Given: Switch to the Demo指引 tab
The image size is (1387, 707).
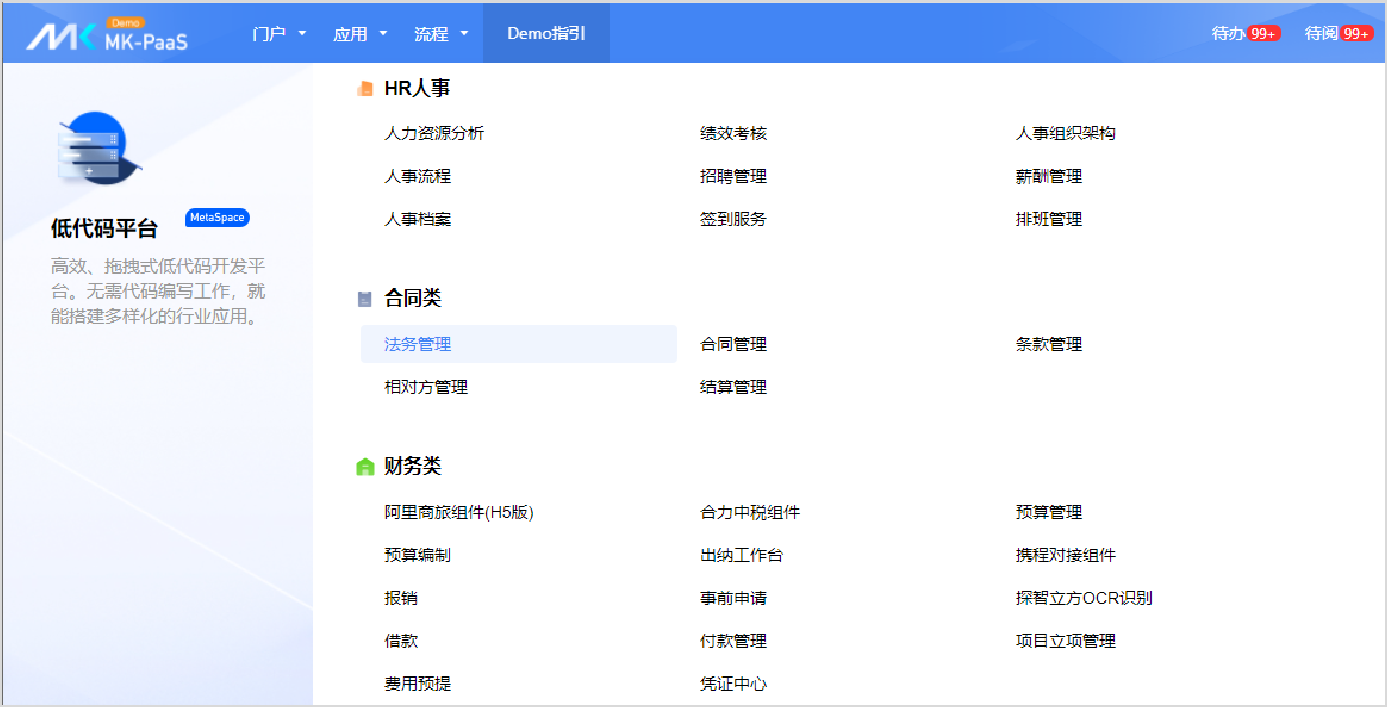Looking at the screenshot, I should click(x=546, y=34).
